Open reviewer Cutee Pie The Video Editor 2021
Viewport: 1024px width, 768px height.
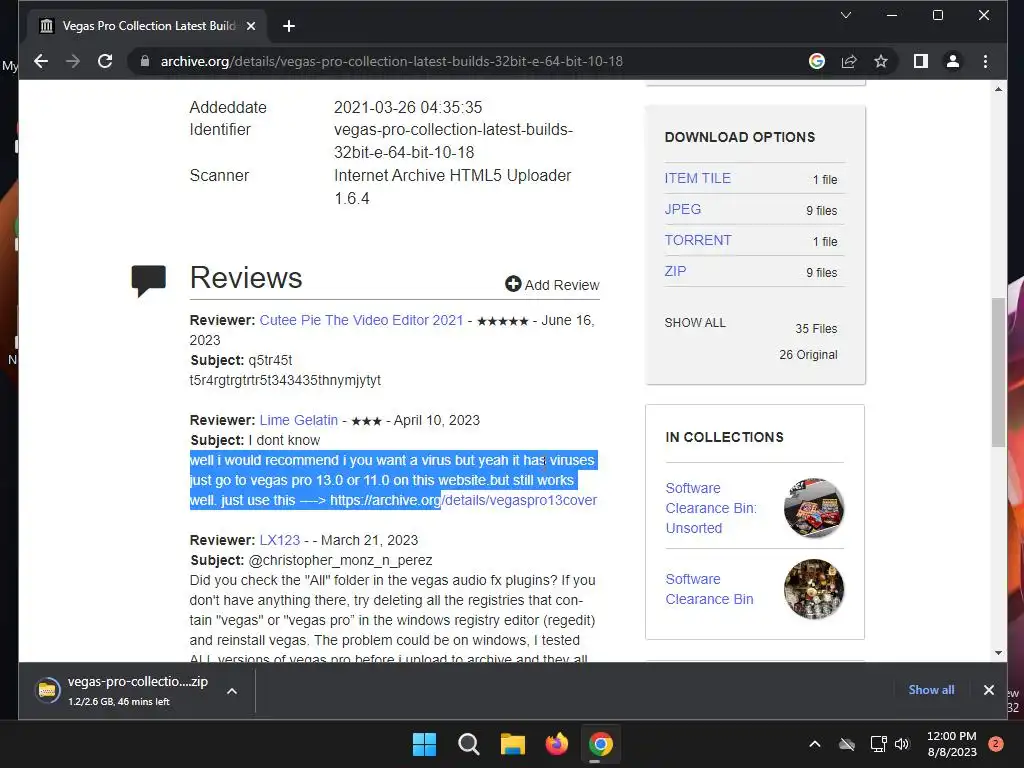click(361, 320)
